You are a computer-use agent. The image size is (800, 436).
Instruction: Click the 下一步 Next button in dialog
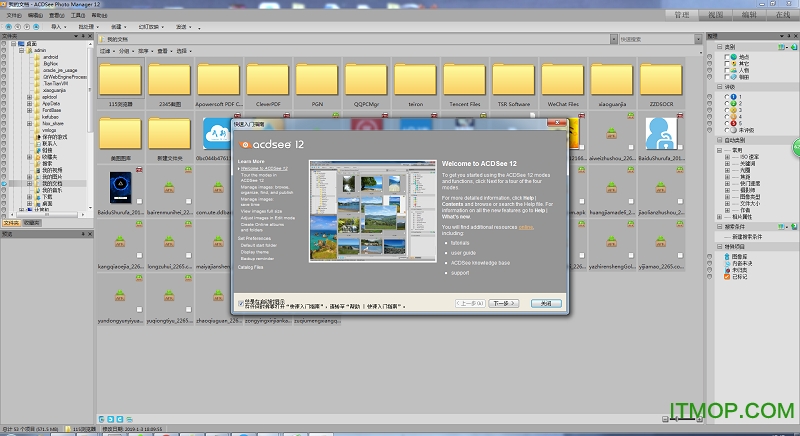click(504, 303)
